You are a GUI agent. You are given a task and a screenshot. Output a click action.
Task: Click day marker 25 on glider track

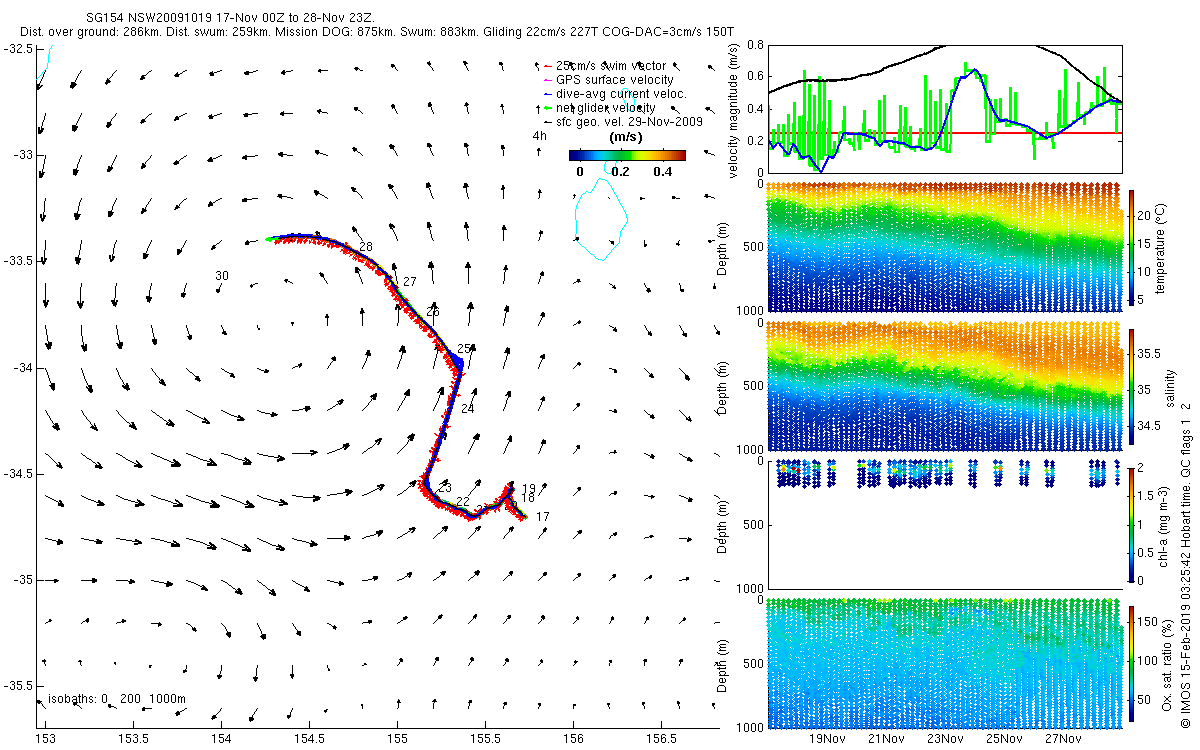click(x=464, y=349)
